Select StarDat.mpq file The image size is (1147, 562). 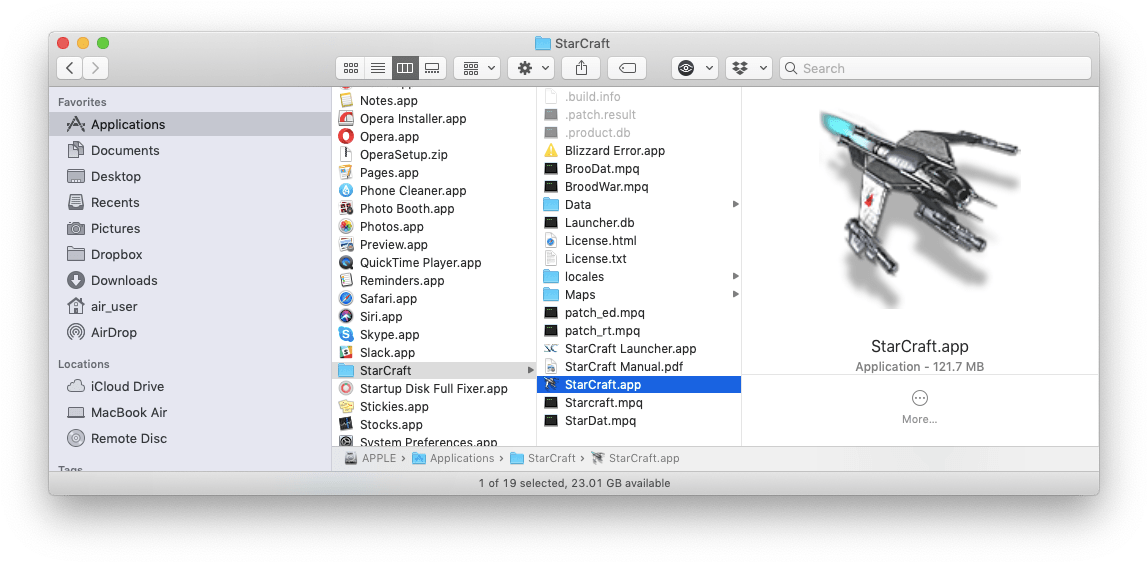pos(639,421)
